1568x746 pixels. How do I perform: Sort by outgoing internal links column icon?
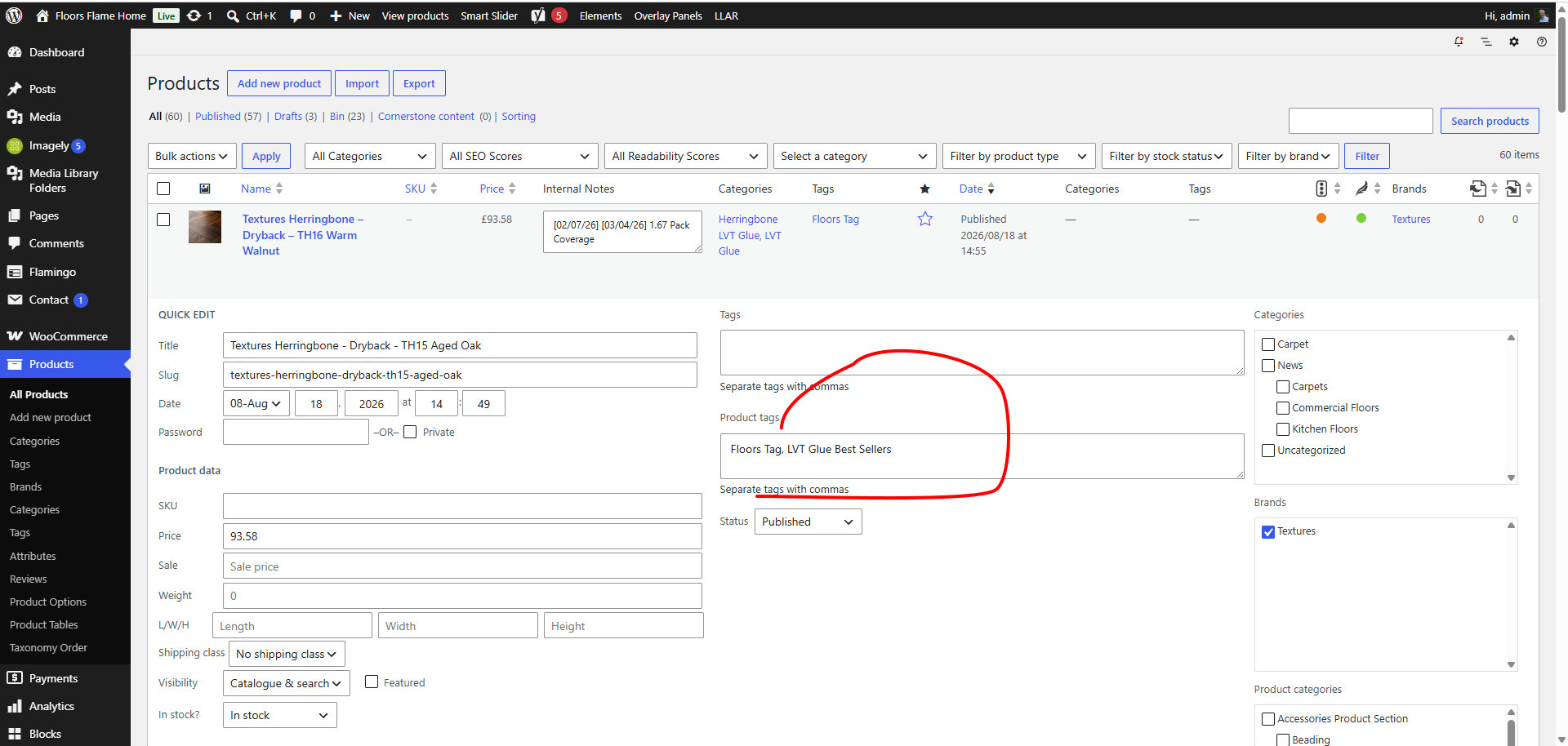click(1477, 189)
